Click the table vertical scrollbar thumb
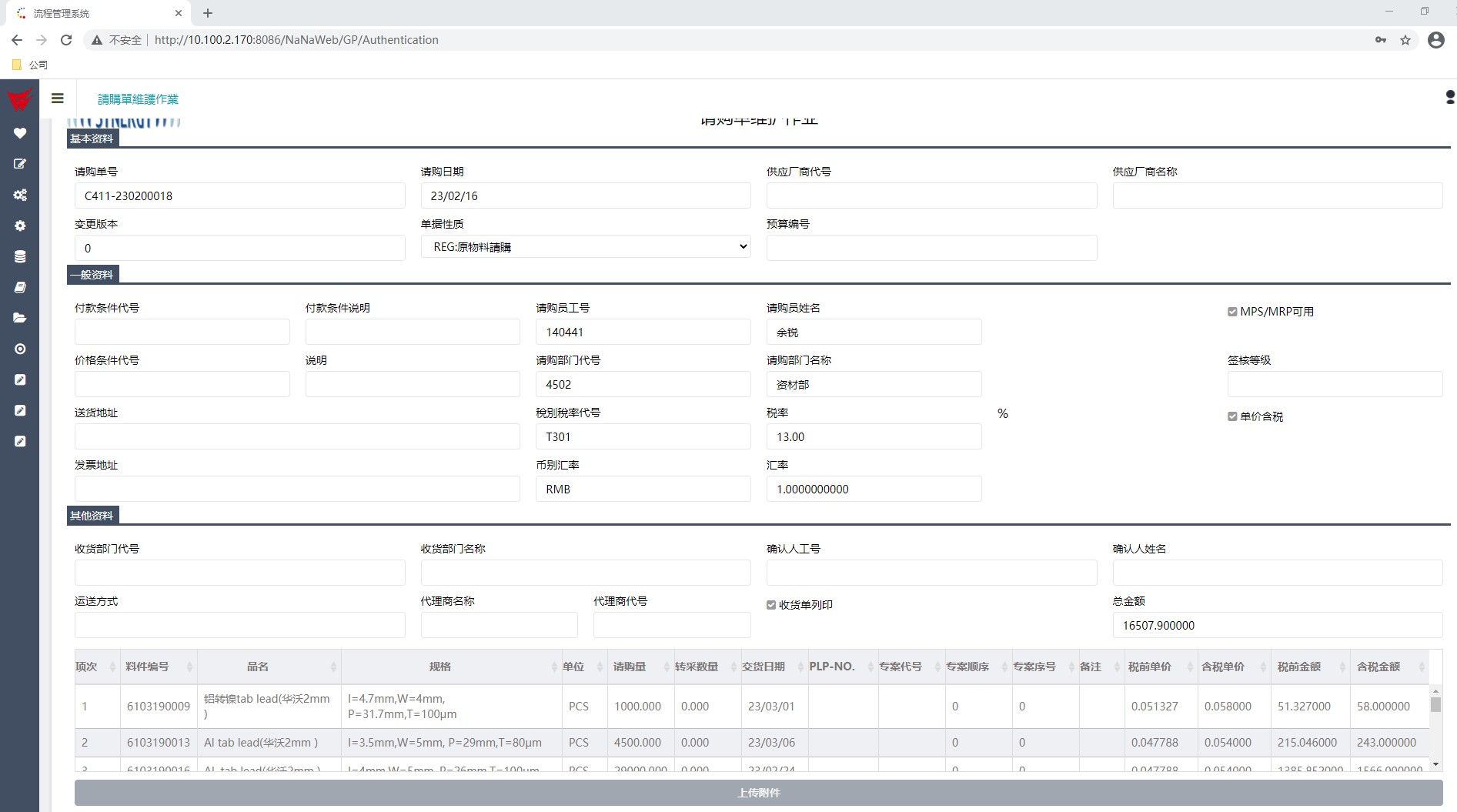The image size is (1457, 812). pos(1435,705)
